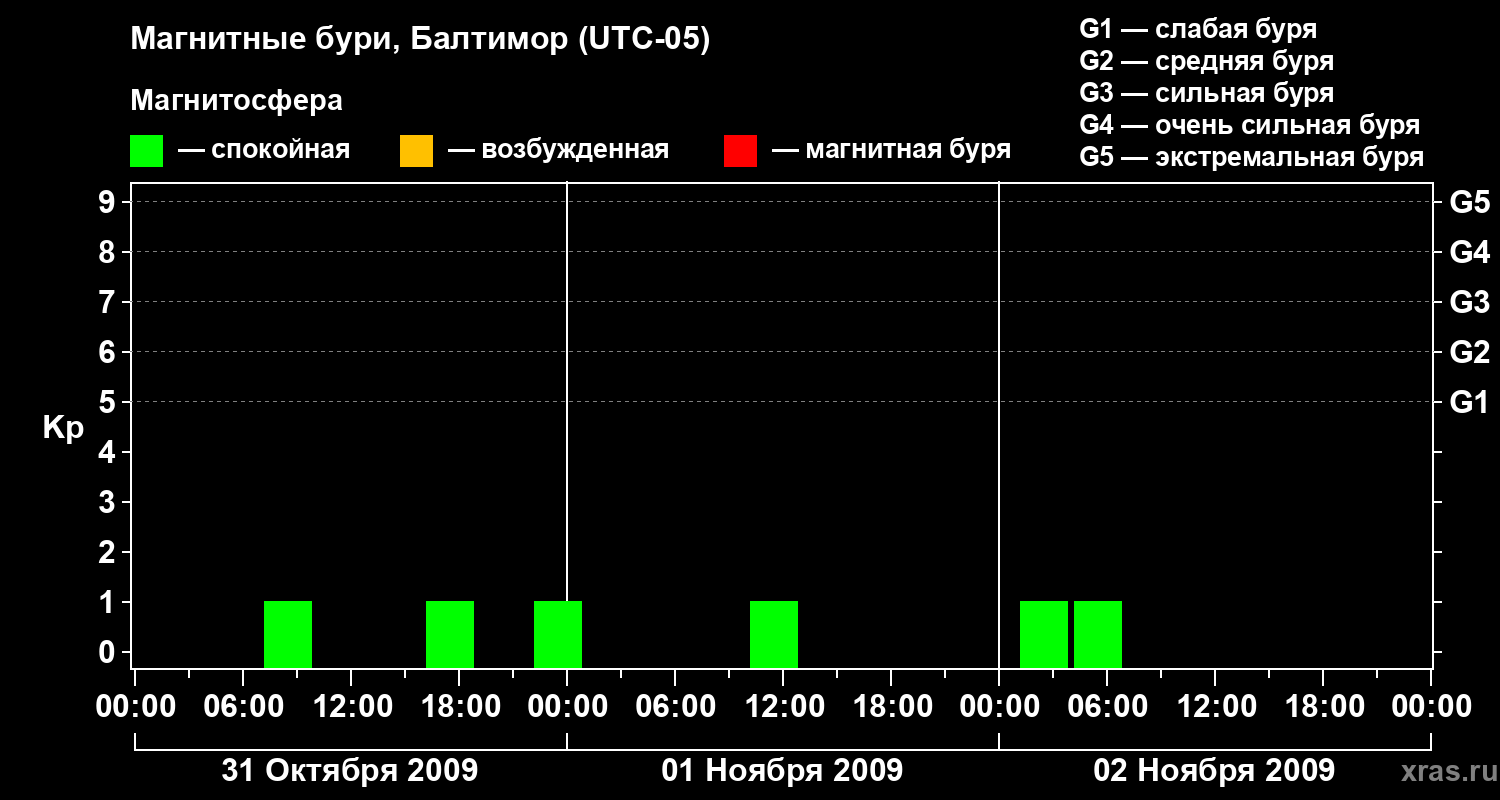
Task: Click Kp axis value 5
Action: click(109, 402)
